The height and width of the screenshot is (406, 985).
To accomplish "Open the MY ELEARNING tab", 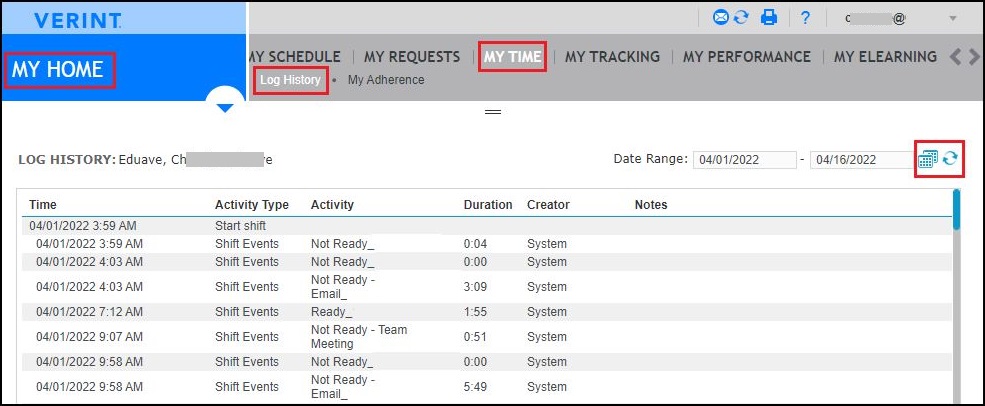I will pyautogui.click(x=885, y=57).
